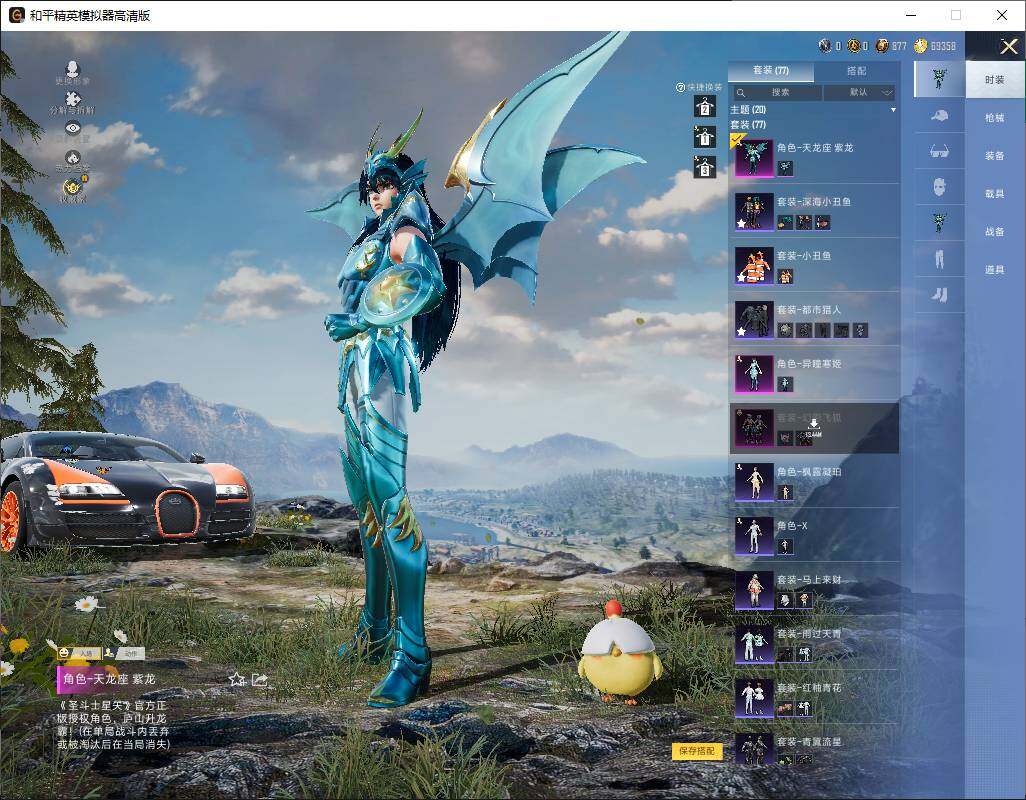This screenshot has width=1026, height=800.
Task: Click the 搜索 search field
Action: [x=776, y=92]
